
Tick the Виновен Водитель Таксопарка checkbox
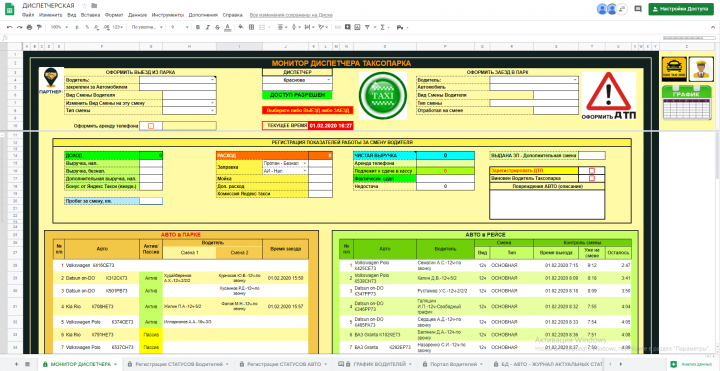[x=591, y=178]
